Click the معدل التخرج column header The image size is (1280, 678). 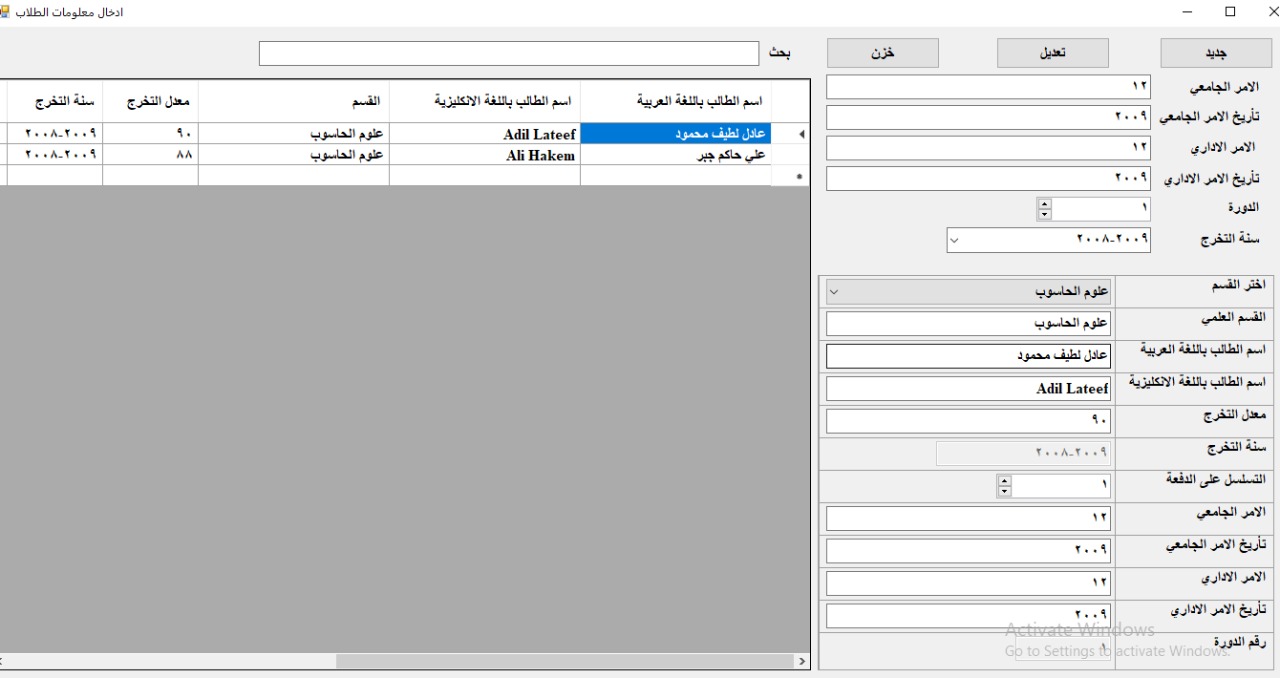tap(150, 102)
